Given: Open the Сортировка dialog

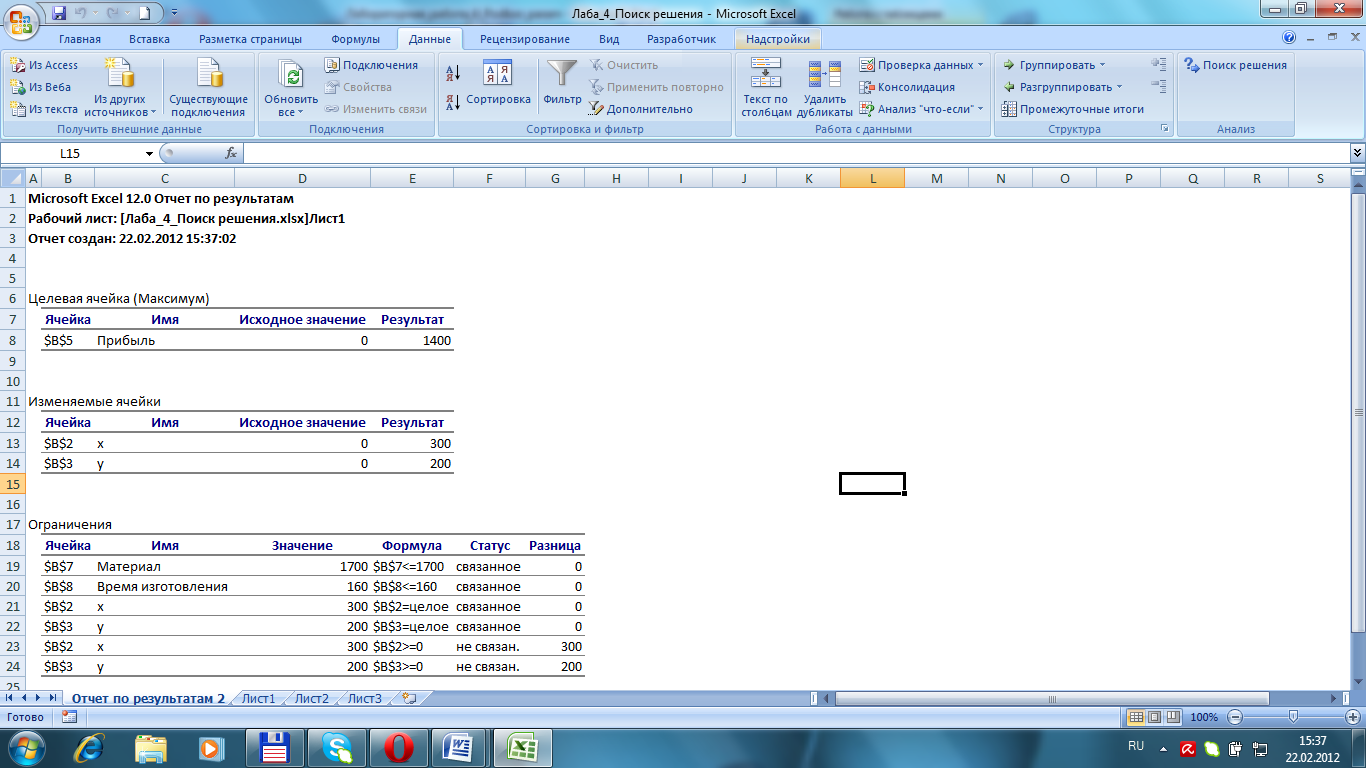Looking at the screenshot, I should point(498,82).
